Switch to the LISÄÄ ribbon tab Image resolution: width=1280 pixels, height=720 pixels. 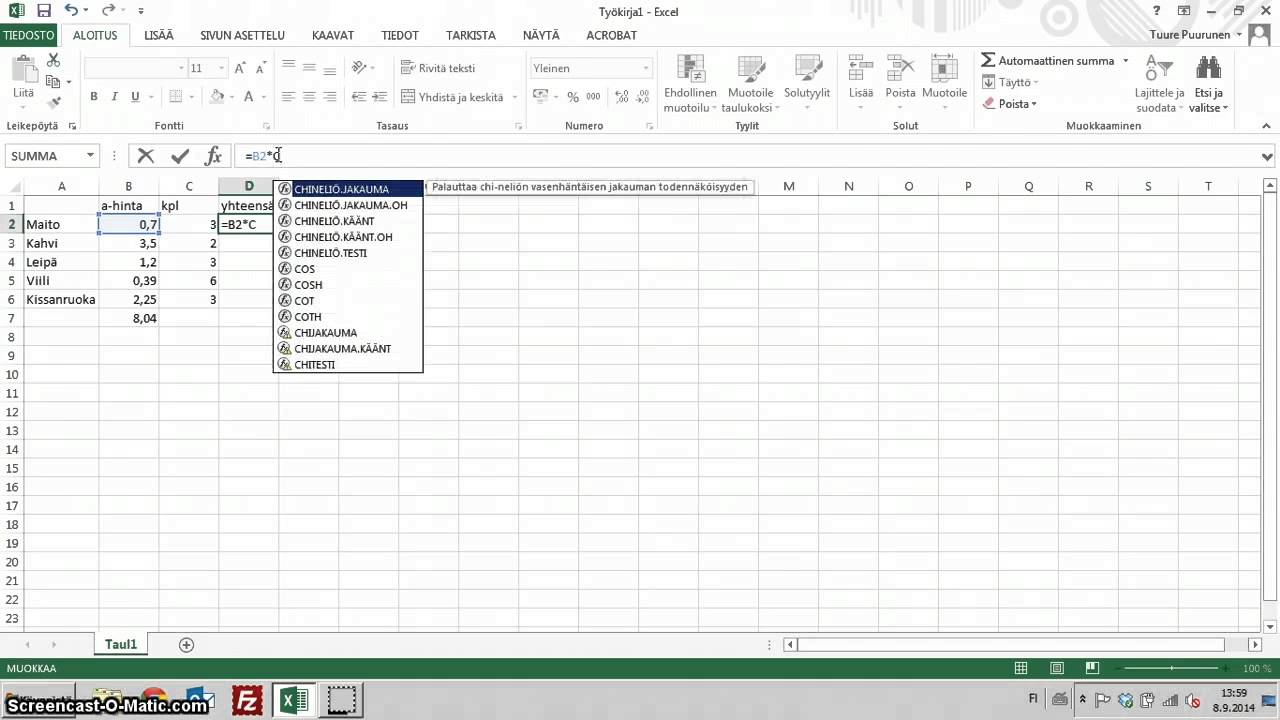[x=159, y=35]
